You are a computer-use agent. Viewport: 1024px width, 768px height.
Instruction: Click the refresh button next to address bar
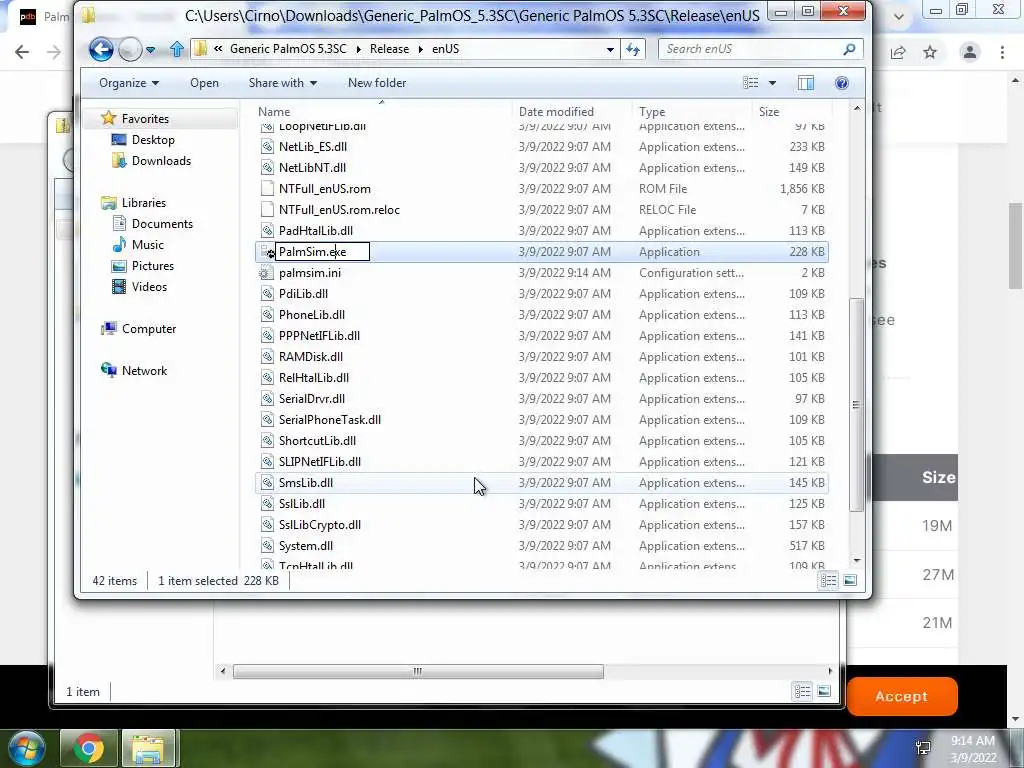point(633,49)
